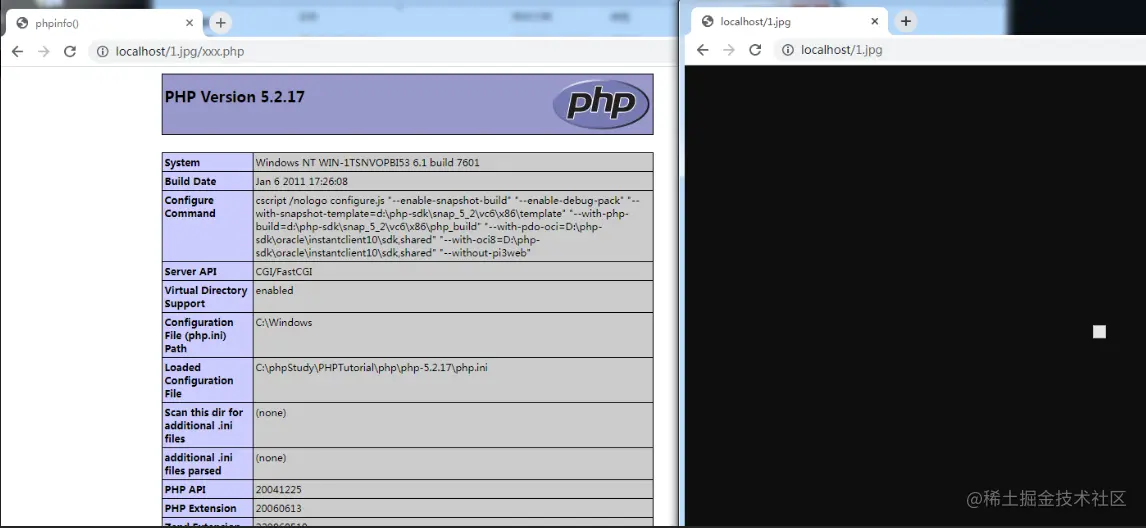Screen dimensions: 1146x528
Task: Click Jan 6 2011 17:26:08 value
Action: pos(302,181)
